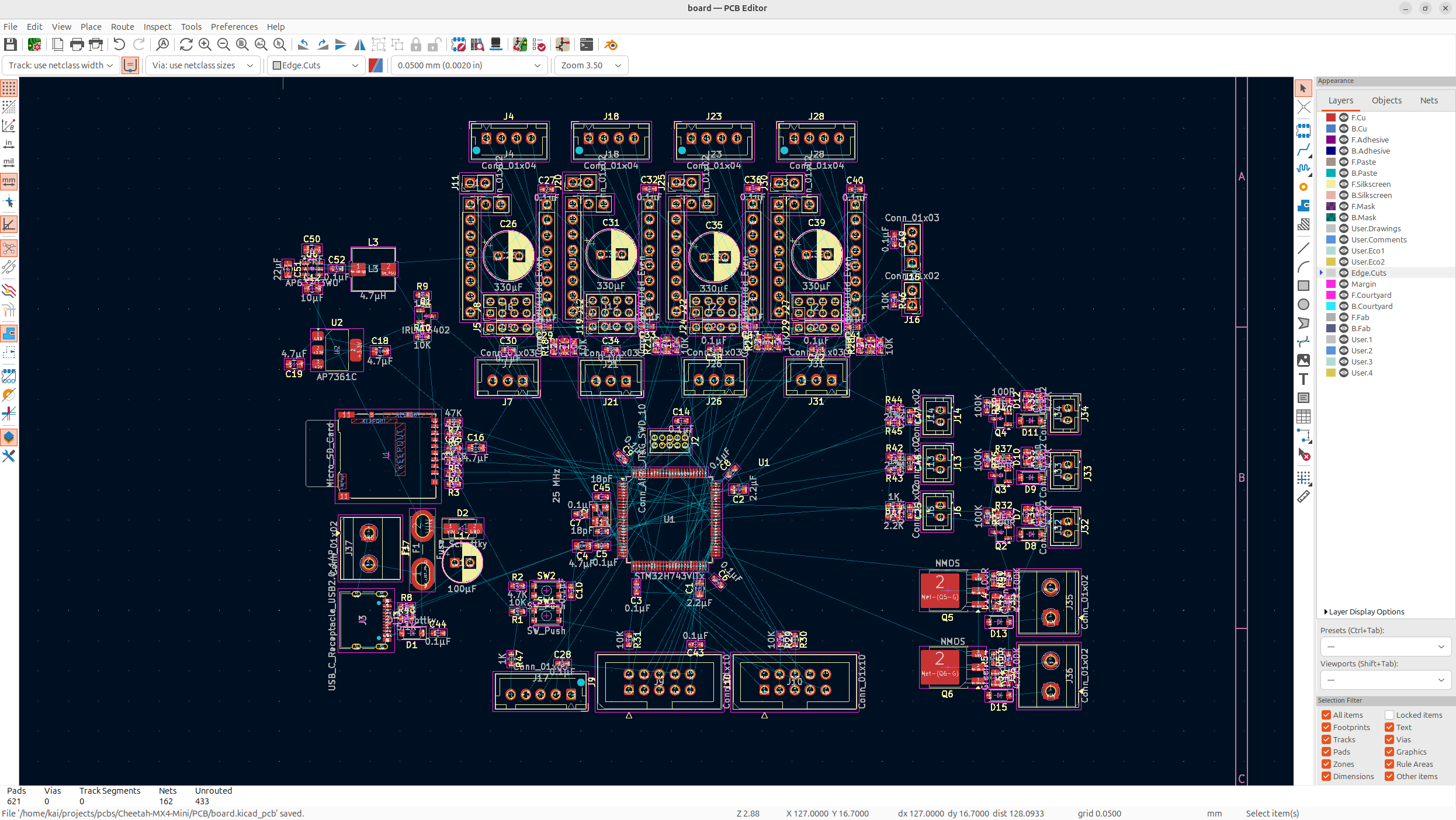Select the Margin layer entry
This screenshot has width=1456, height=820.
coord(1364,284)
